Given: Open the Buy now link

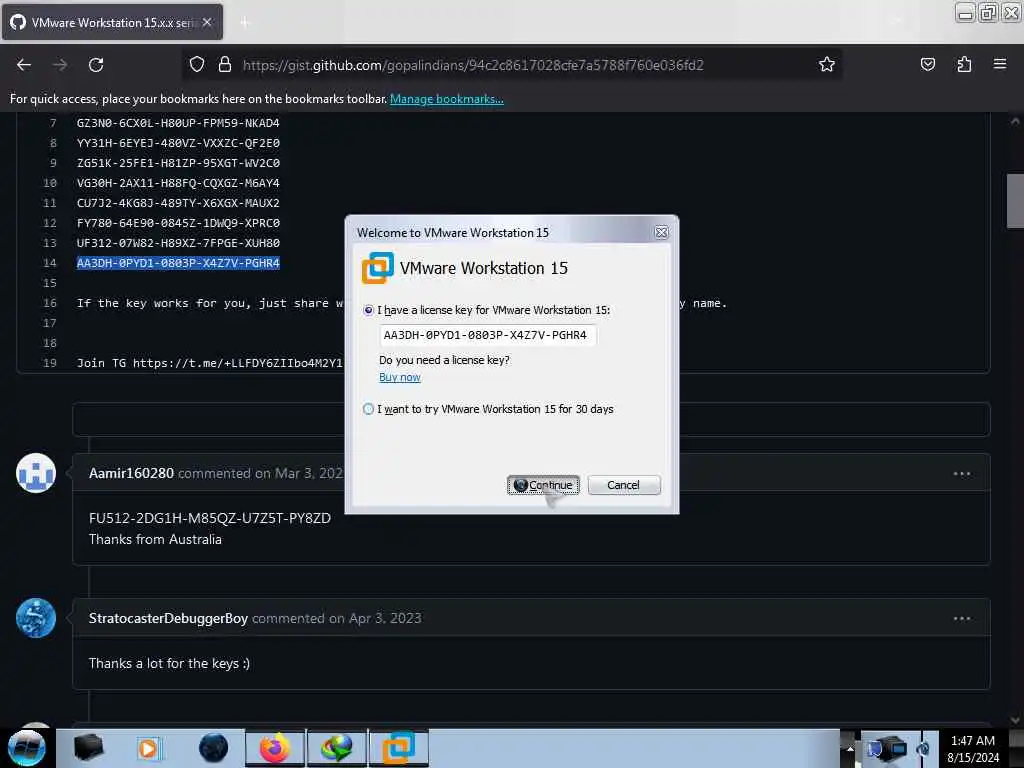Looking at the screenshot, I should pos(400,377).
